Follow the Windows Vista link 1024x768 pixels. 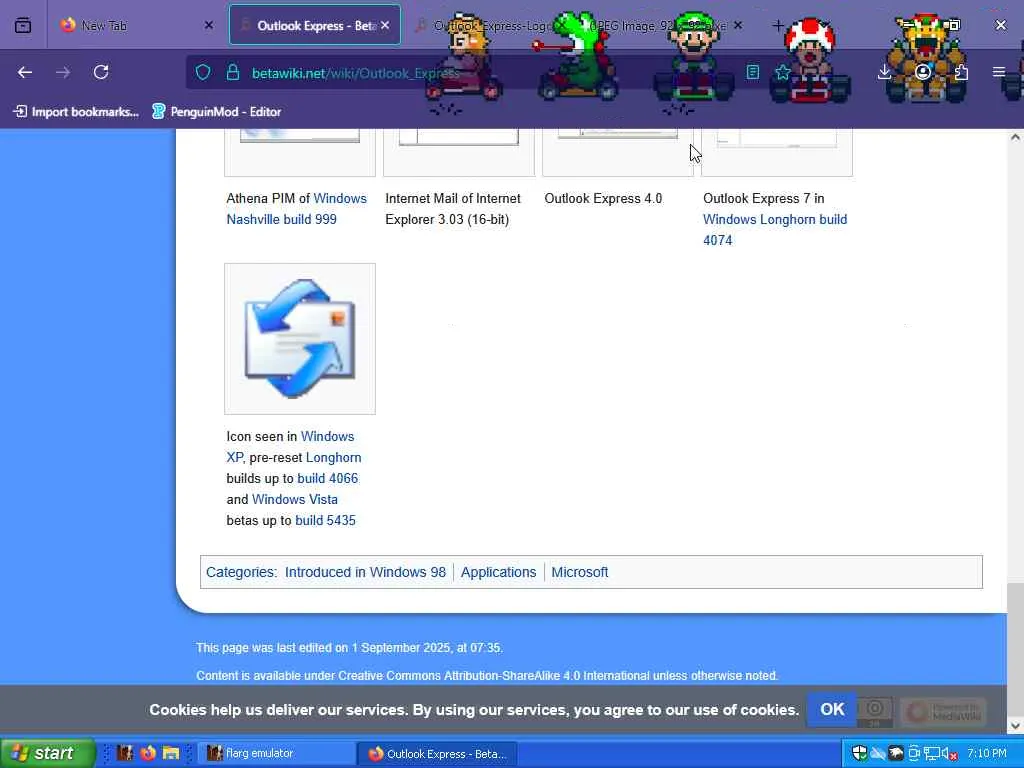tap(295, 499)
